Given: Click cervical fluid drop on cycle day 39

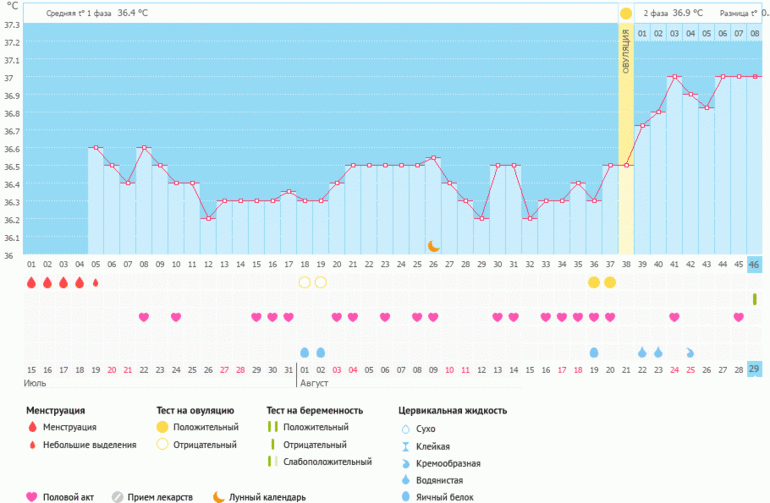Looking at the screenshot, I should tap(642, 352).
